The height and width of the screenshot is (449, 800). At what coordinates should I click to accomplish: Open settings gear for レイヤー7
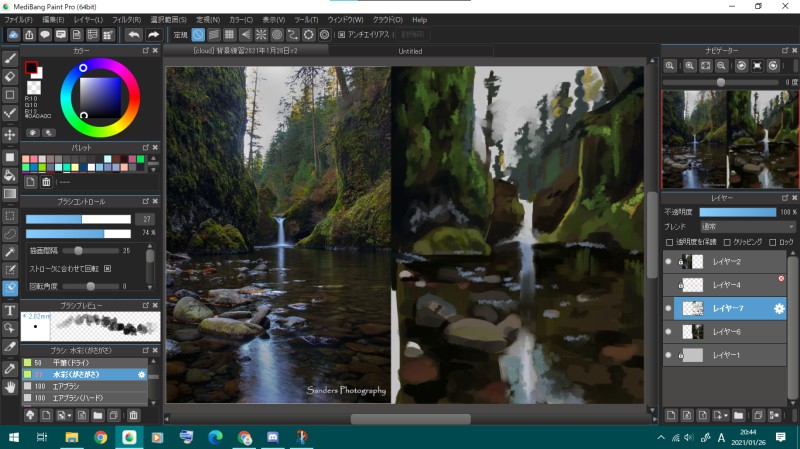pos(779,309)
